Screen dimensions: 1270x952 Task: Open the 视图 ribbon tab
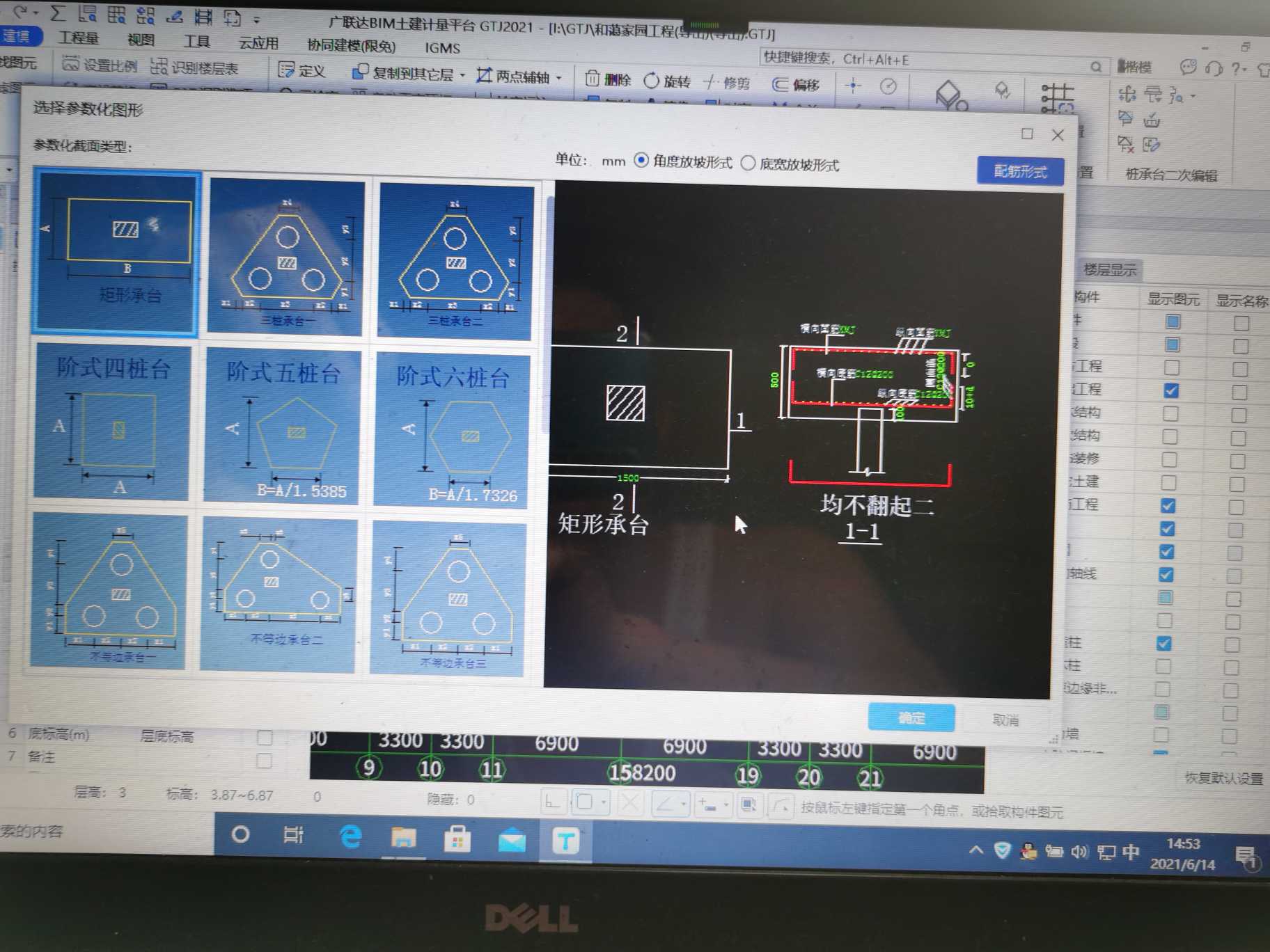pyautogui.click(x=141, y=40)
